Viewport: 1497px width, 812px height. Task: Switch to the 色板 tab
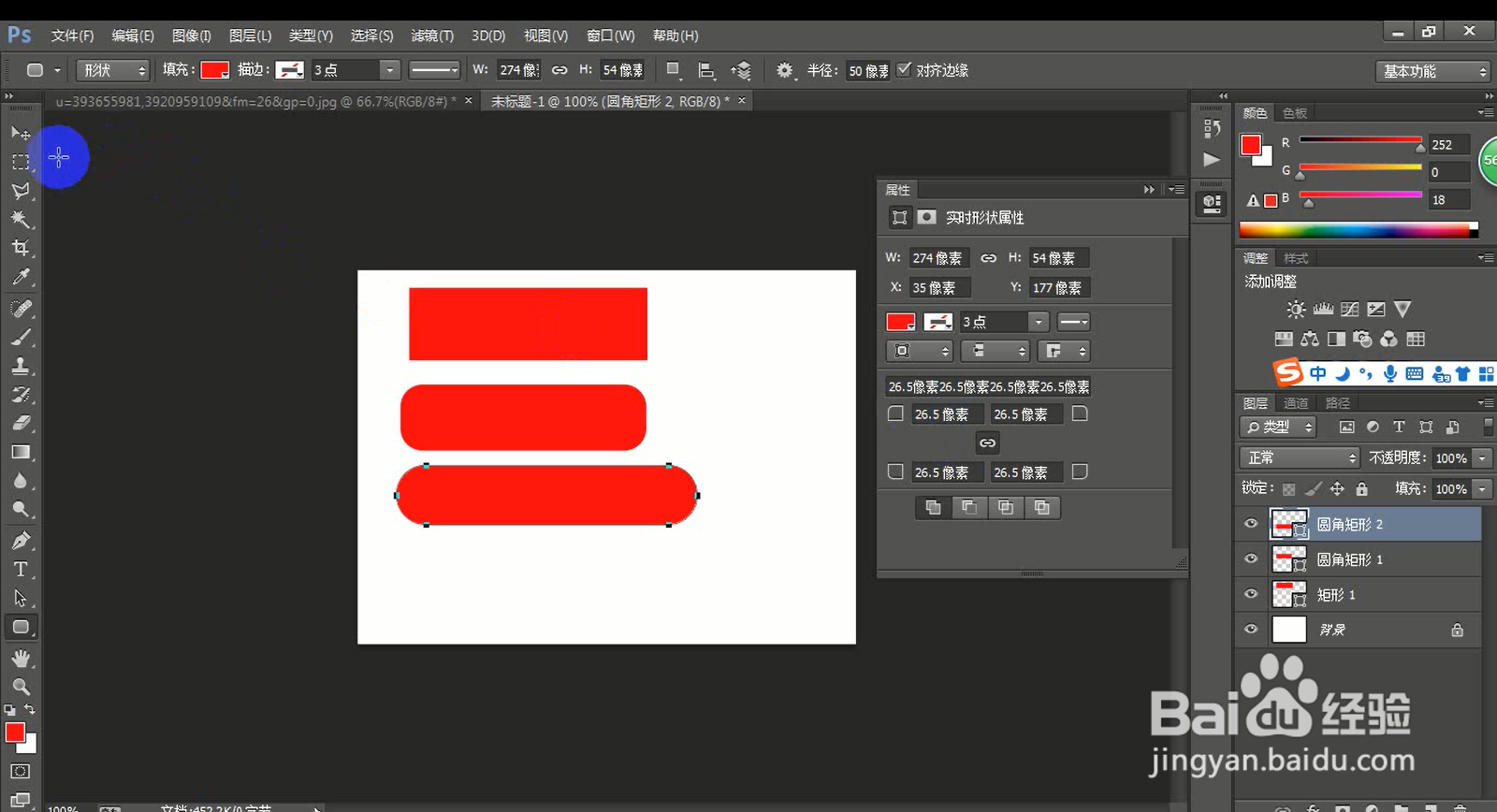click(x=1295, y=113)
